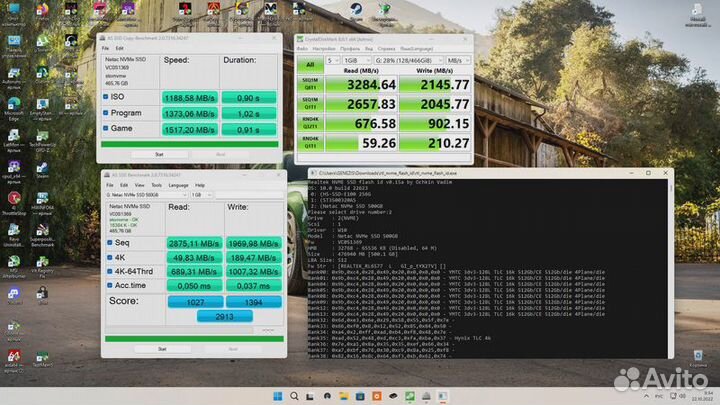The width and height of the screenshot is (720, 405).
Task: Run the RND4K Q32T1 test button
Action: 310,123
